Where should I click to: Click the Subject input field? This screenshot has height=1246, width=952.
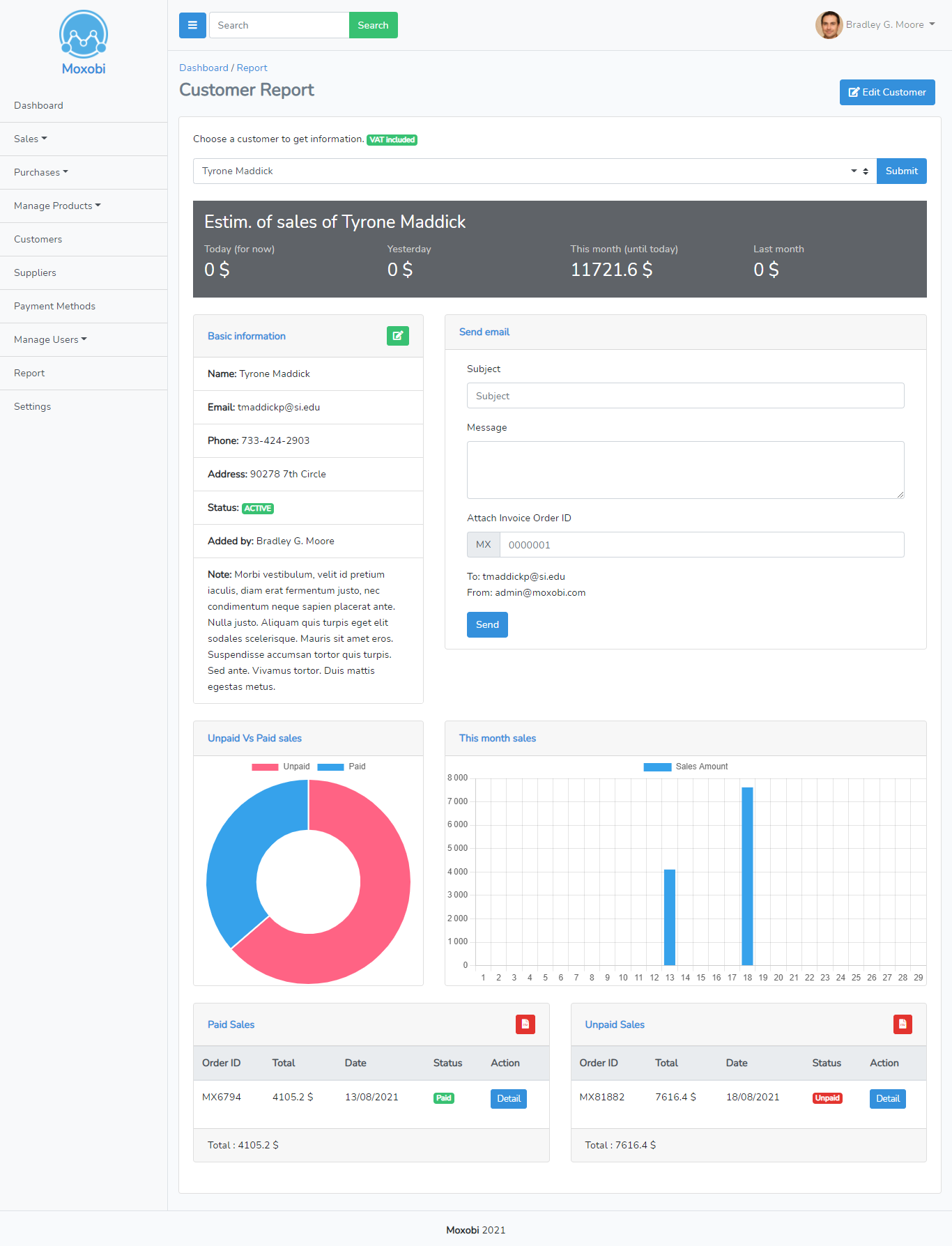click(x=685, y=396)
